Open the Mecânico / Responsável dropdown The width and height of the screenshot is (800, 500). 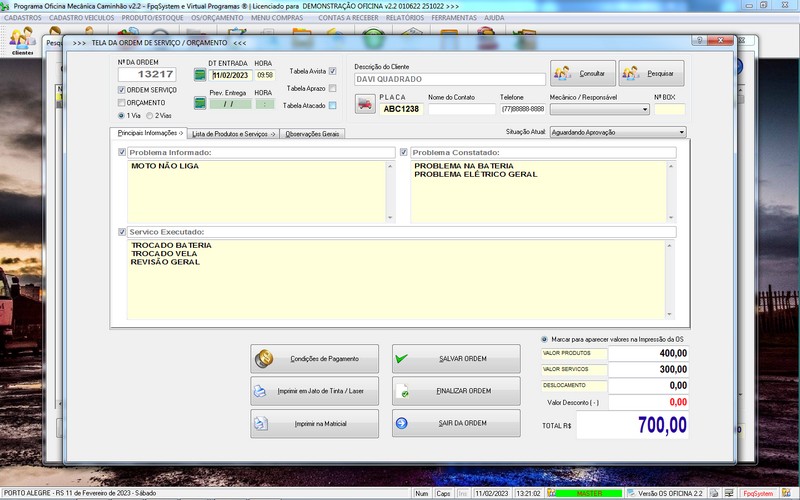pyautogui.click(x=599, y=109)
